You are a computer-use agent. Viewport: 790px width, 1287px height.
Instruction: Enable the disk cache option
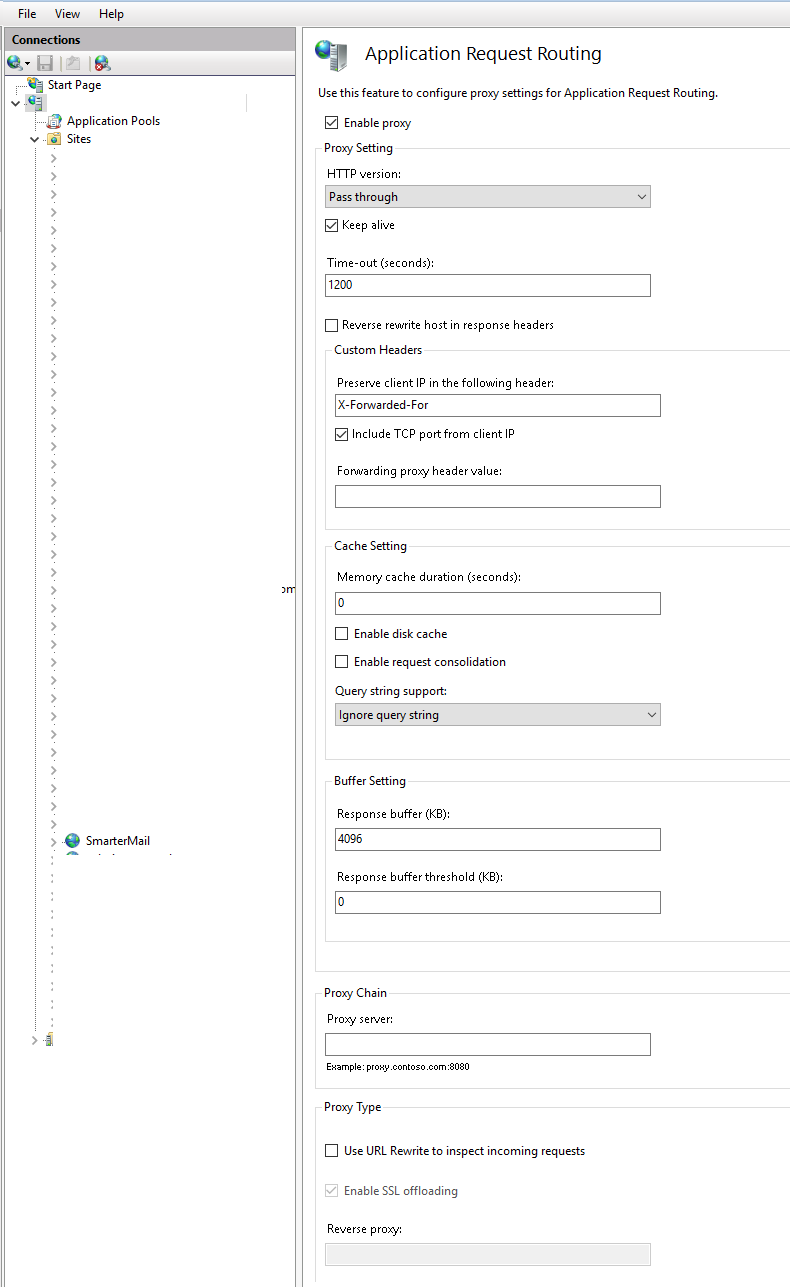(341, 633)
